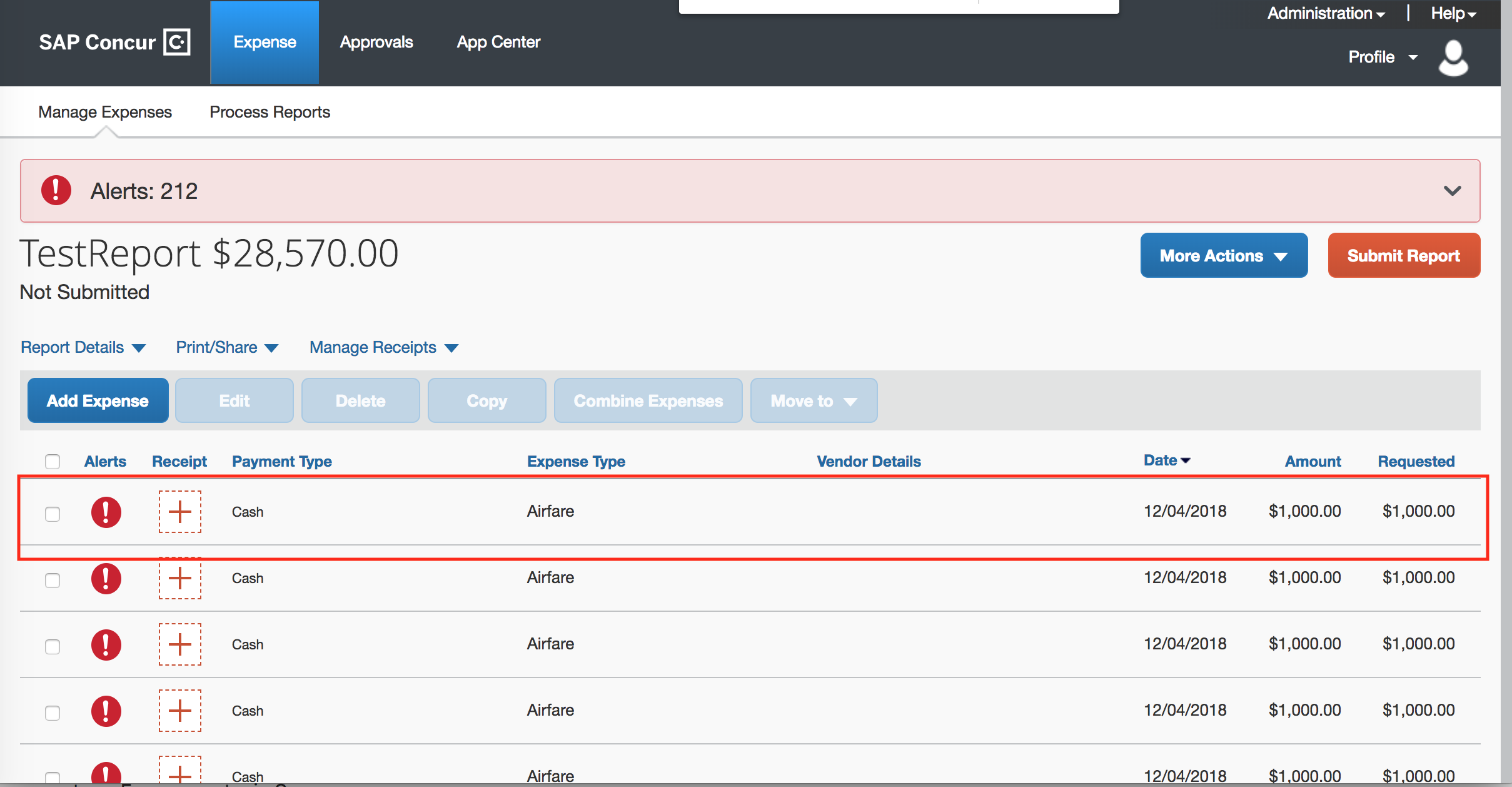Sort by Expense Type column header
This screenshot has width=1512, height=787.
(576, 462)
